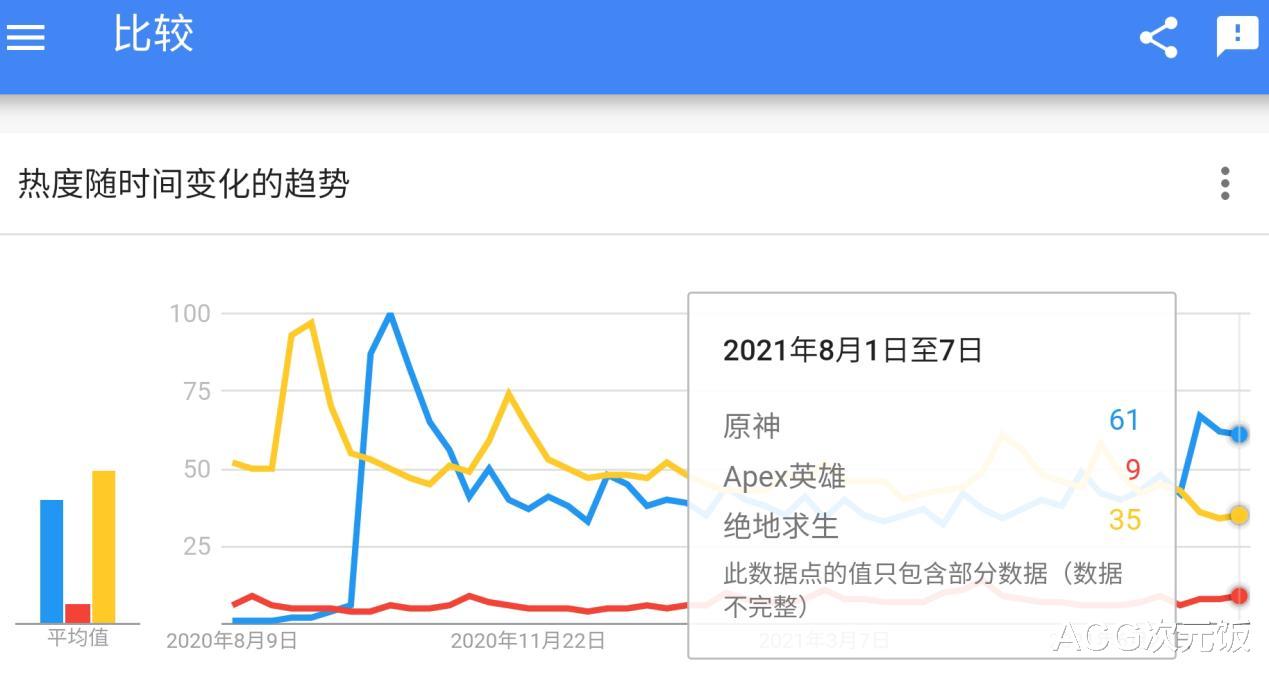This screenshot has height=677, width=1269.
Task: Expand the 平均值 legend section
Action: pos(77,636)
